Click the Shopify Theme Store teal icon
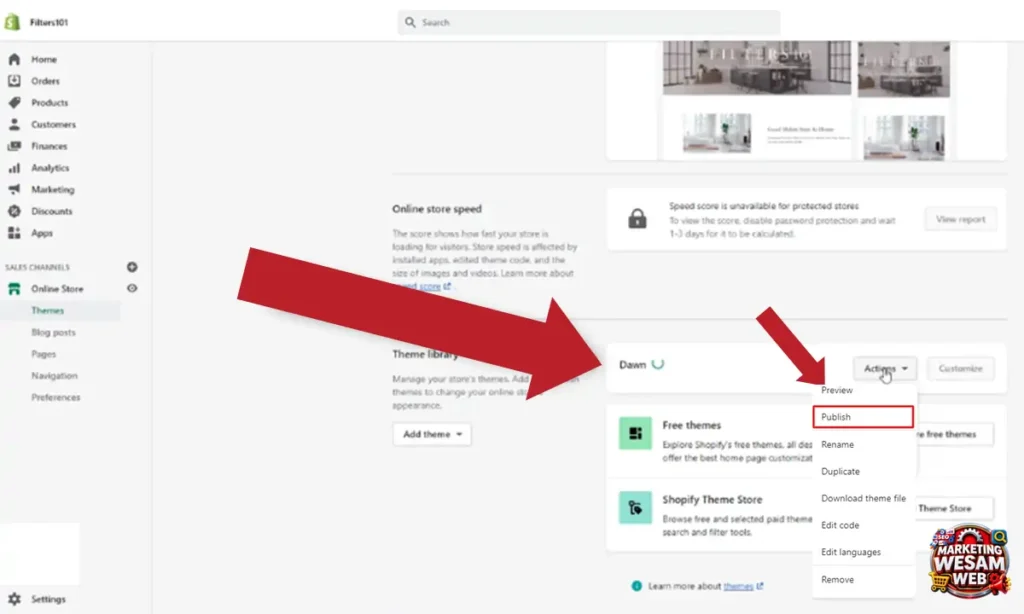Image resolution: width=1024 pixels, height=614 pixels. (635, 508)
